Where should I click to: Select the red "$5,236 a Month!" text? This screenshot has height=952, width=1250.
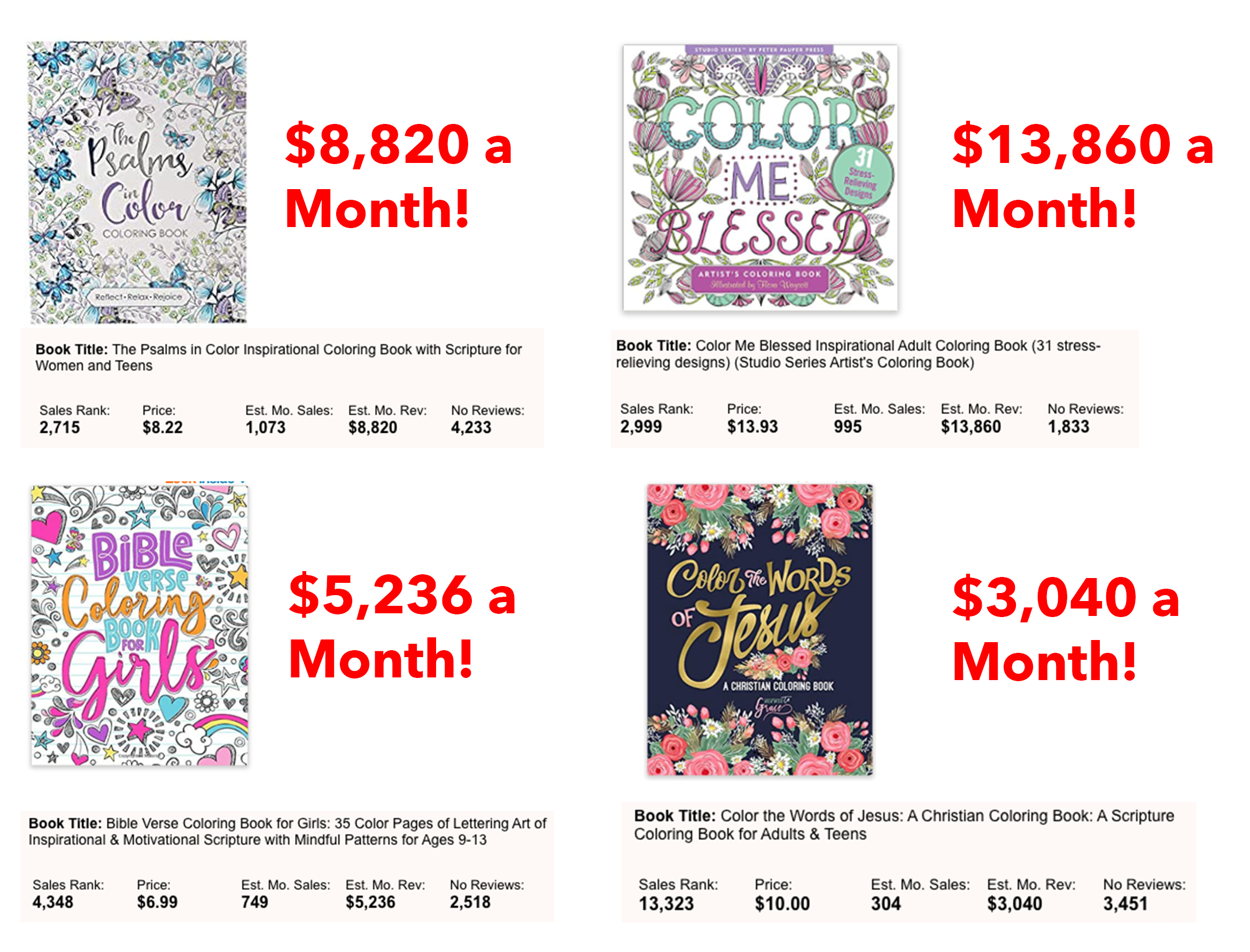click(401, 626)
